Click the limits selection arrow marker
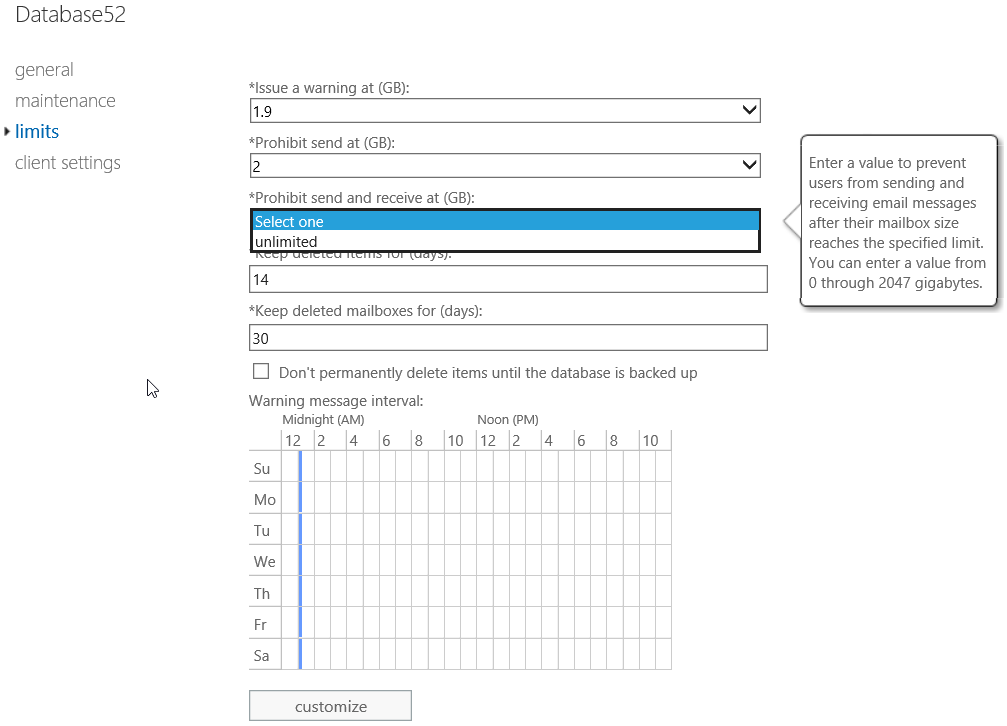The image size is (1007, 726). click(x=7, y=131)
